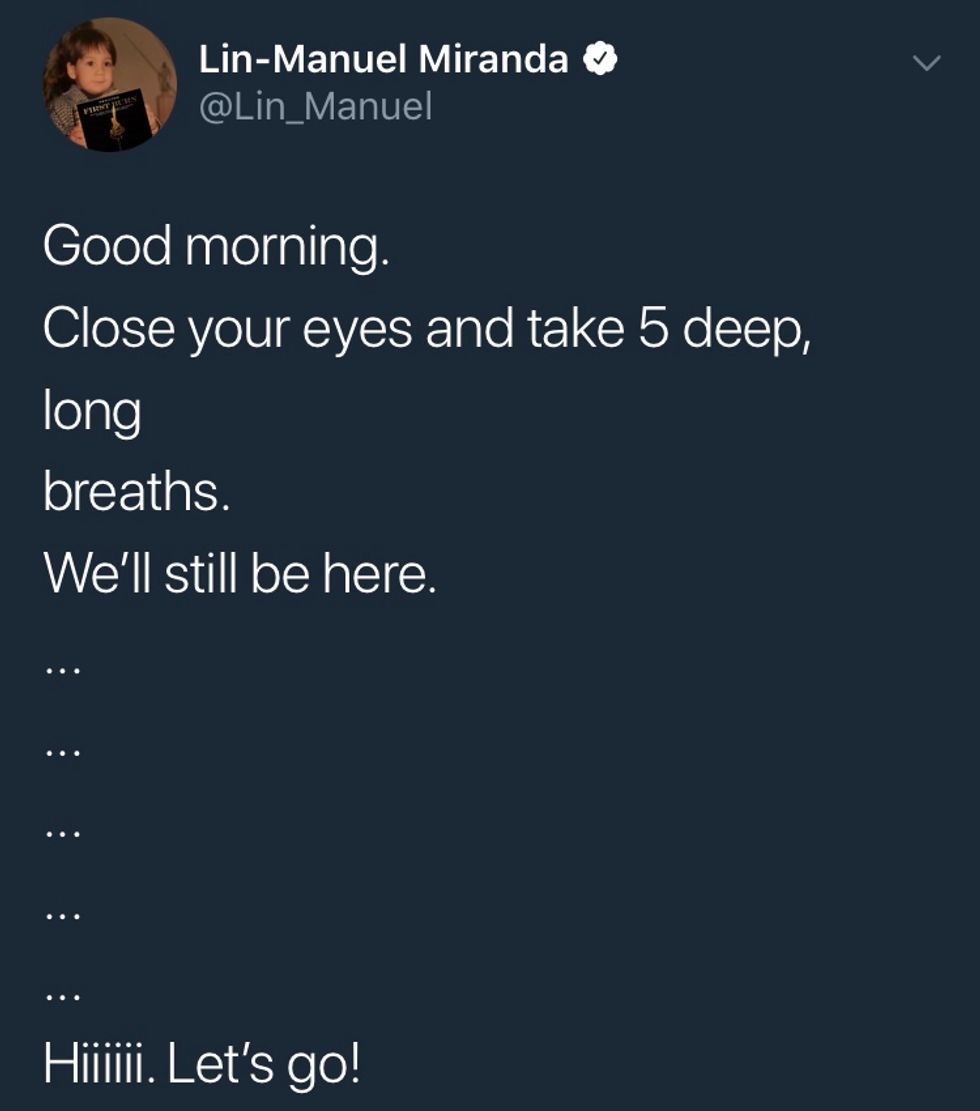The width and height of the screenshot is (980, 1111).
Task: Open Lin-Manuel Miranda's profile picture
Action: point(109,85)
